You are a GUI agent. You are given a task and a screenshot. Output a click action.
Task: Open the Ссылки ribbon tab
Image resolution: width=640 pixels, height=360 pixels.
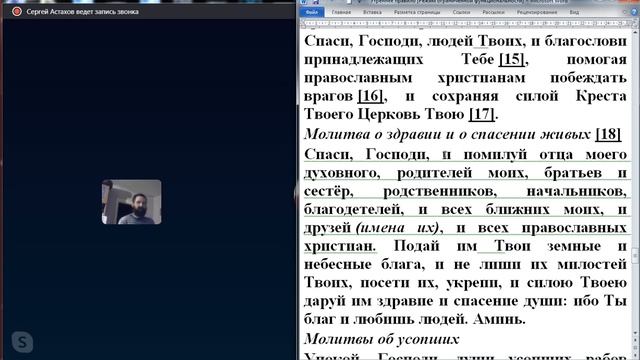click(461, 12)
